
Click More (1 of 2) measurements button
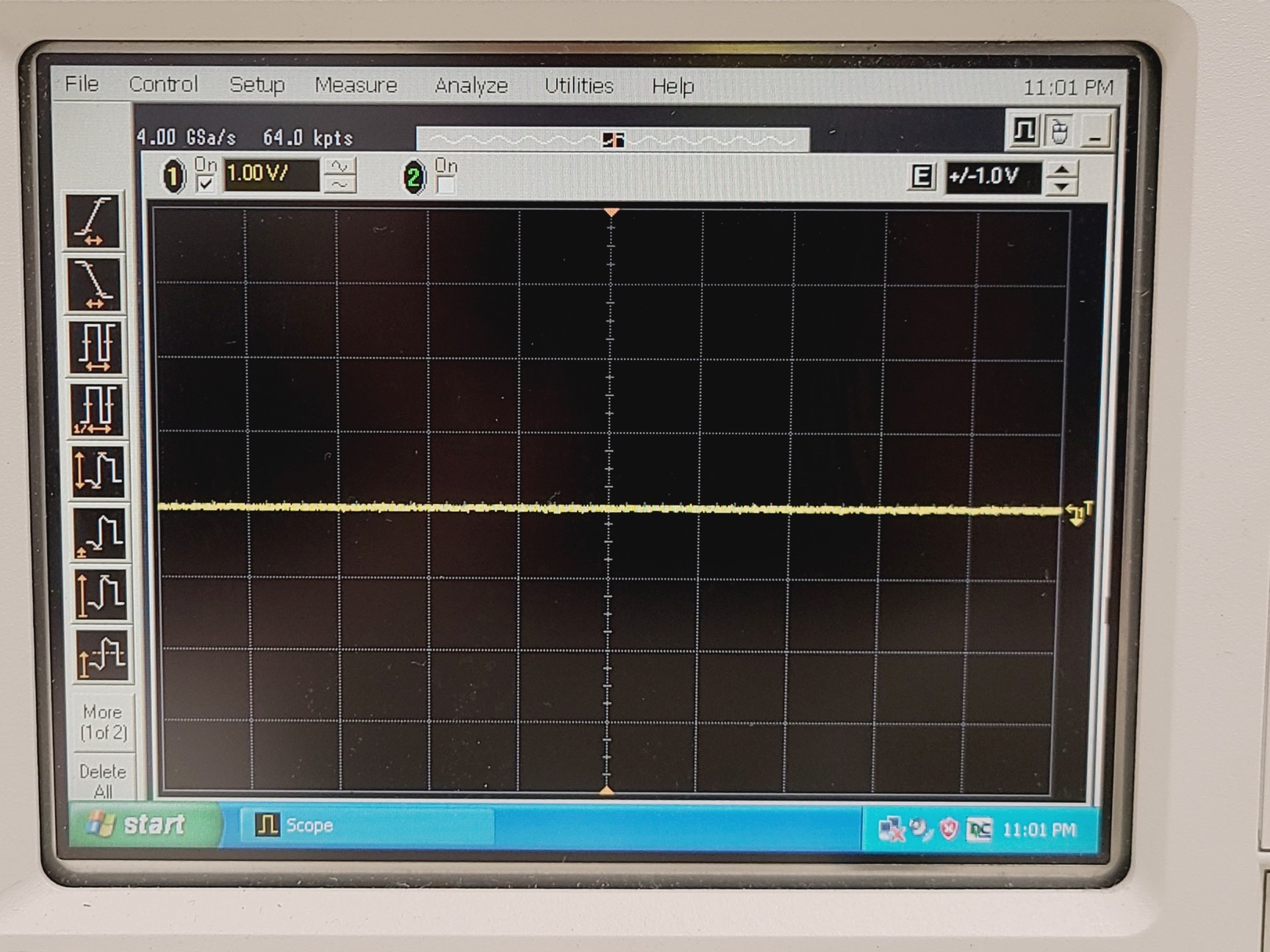point(103,722)
